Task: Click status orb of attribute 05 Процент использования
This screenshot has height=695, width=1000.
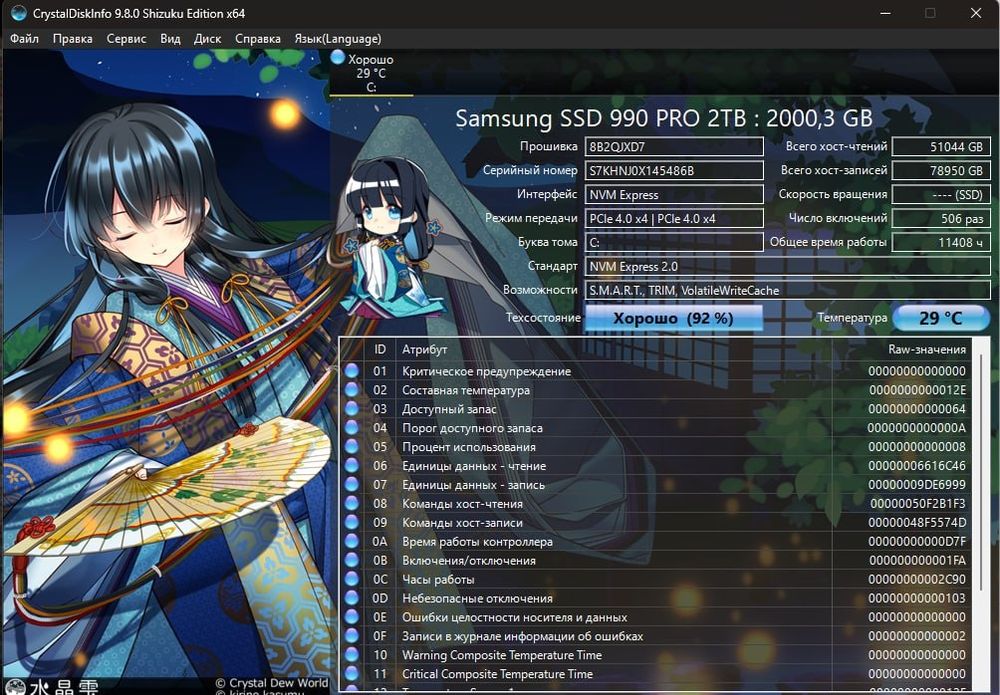Action: coord(351,446)
